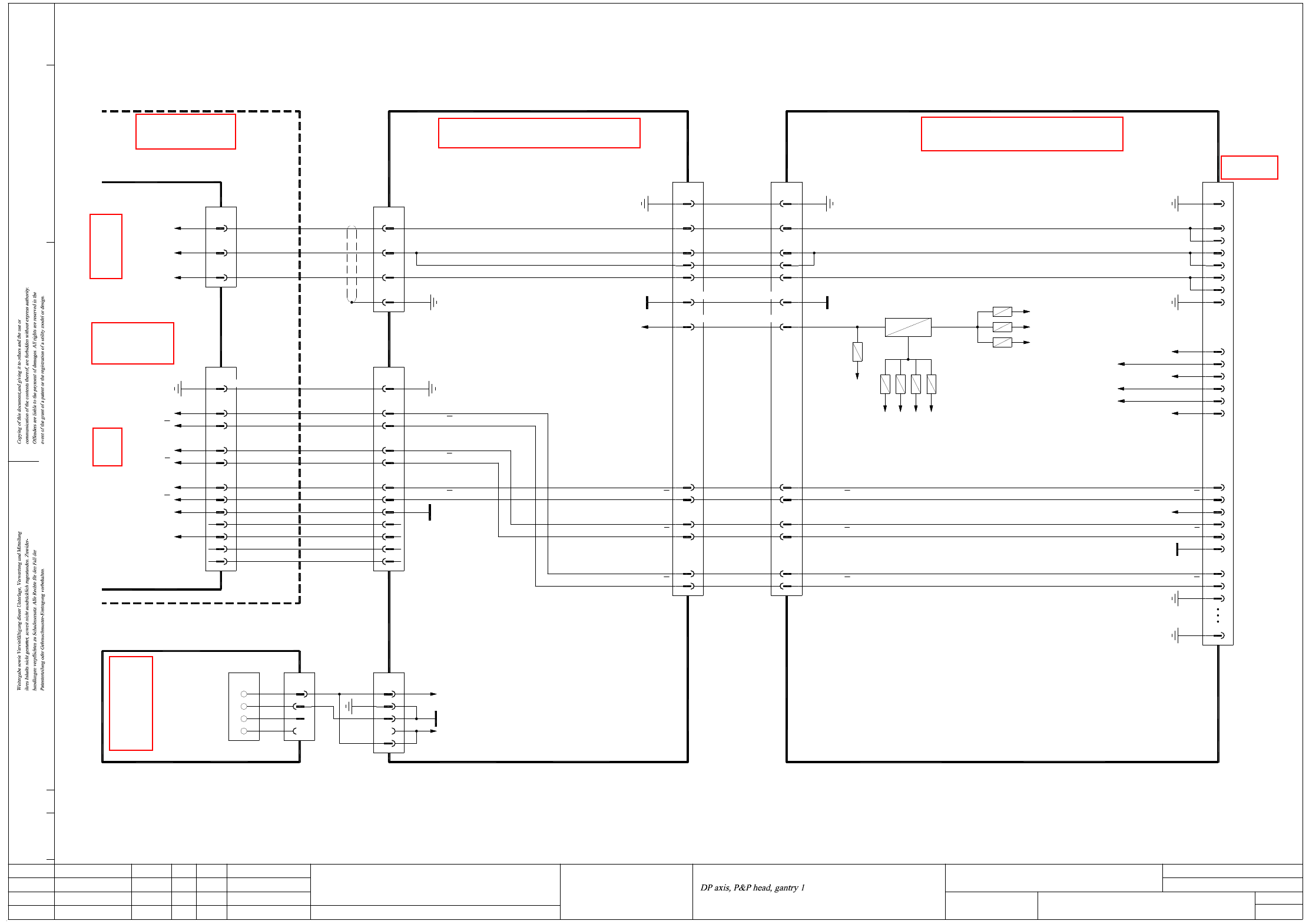Select top horizontal fuse right of converter block
The height and width of the screenshot is (924, 1309).
coord(1002,312)
